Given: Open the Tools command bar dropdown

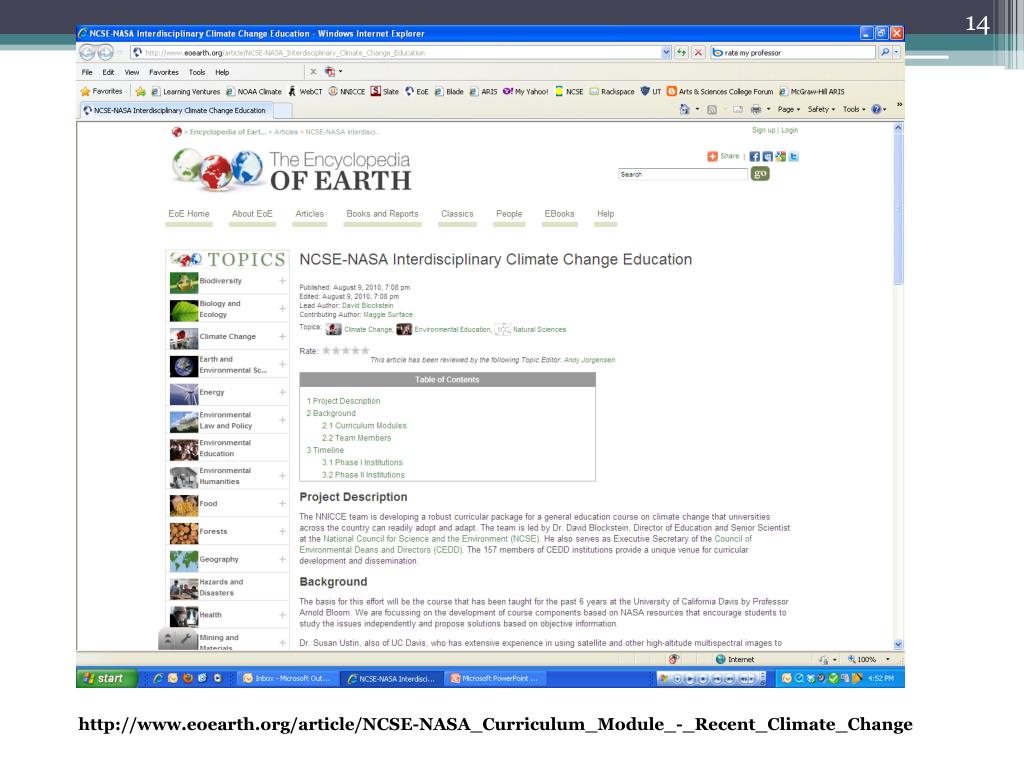Looking at the screenshot, I should [x=854, y=110].
